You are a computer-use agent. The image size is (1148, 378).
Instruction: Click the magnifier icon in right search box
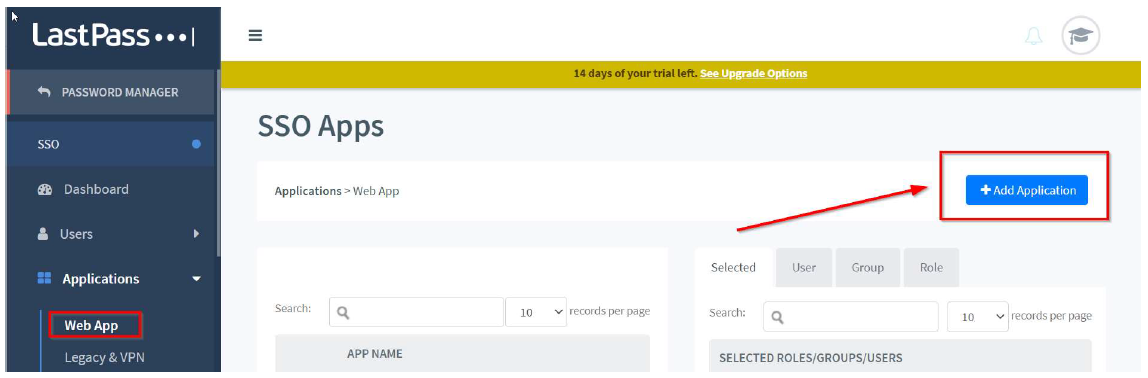click(778, 317)
